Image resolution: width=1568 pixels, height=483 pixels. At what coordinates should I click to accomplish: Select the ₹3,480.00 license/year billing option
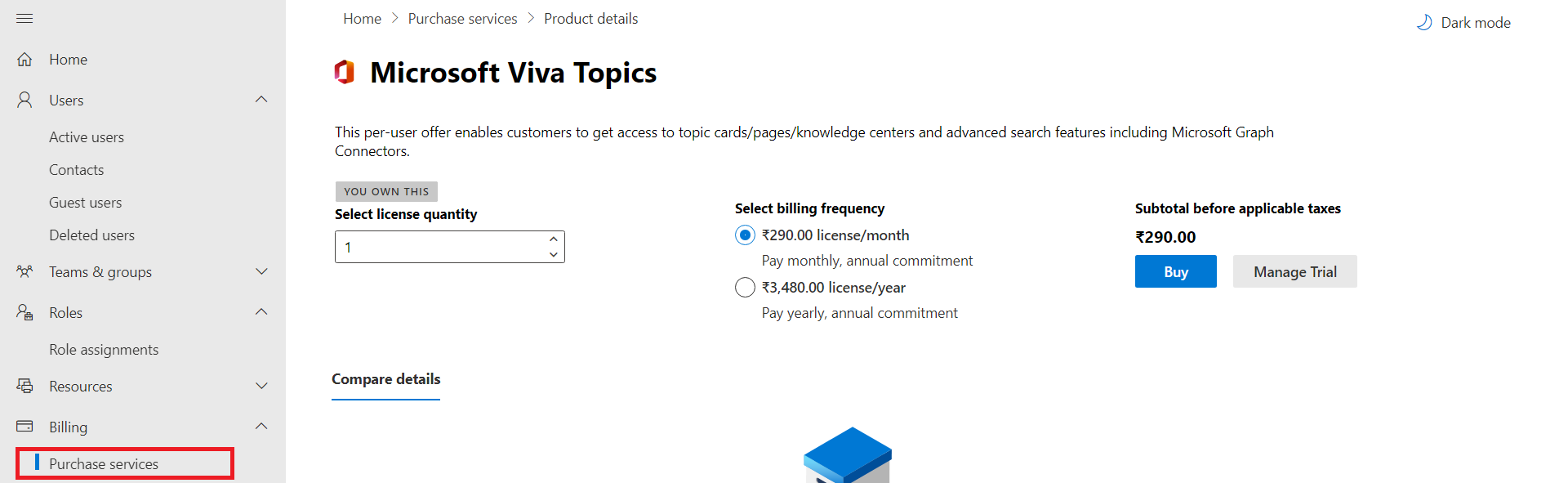click(745, 288)
